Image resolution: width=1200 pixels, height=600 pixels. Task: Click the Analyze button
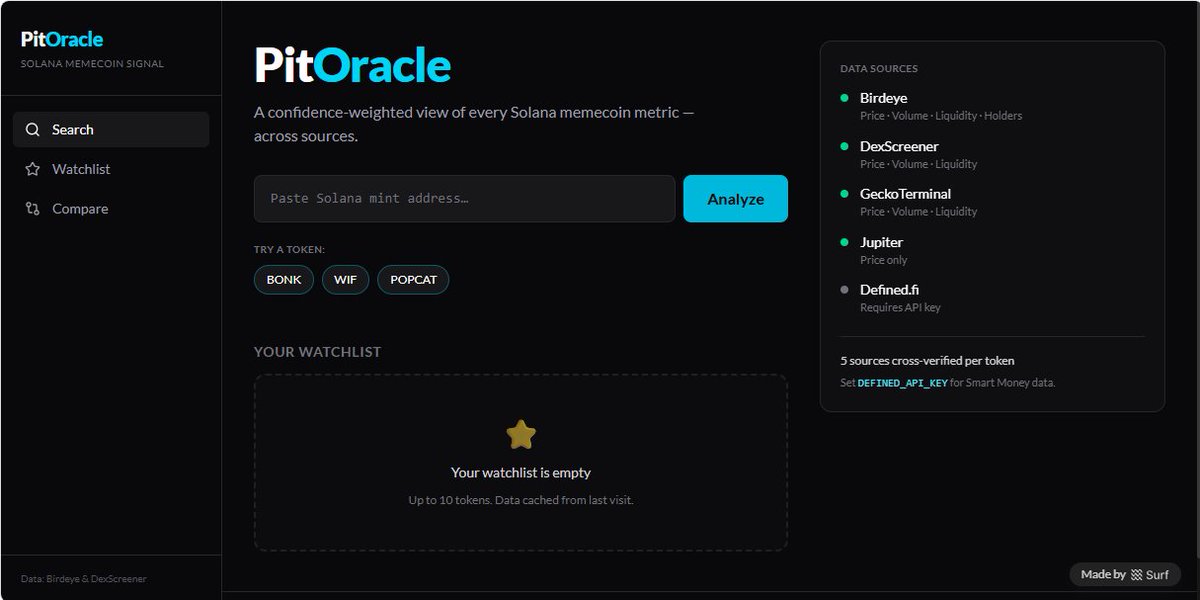[x=735, y=199]
